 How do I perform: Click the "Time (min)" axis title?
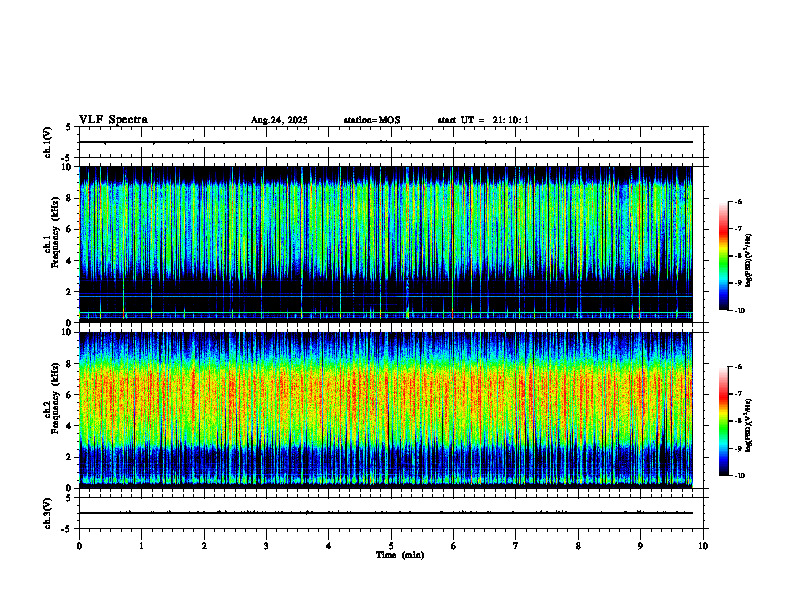coord(400,555)
